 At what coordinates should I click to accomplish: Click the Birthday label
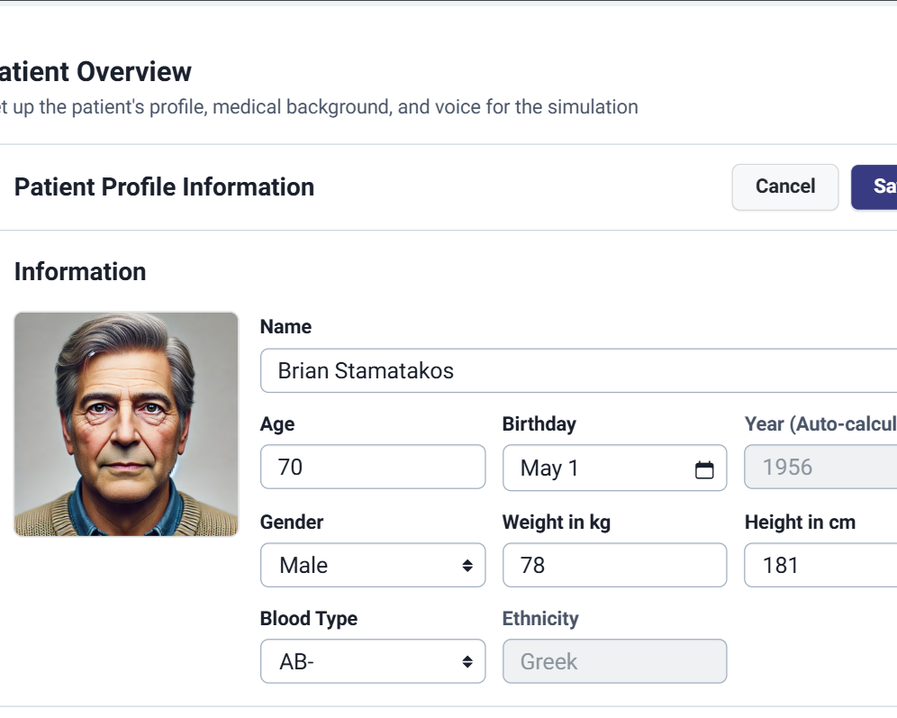coord(539,424)
